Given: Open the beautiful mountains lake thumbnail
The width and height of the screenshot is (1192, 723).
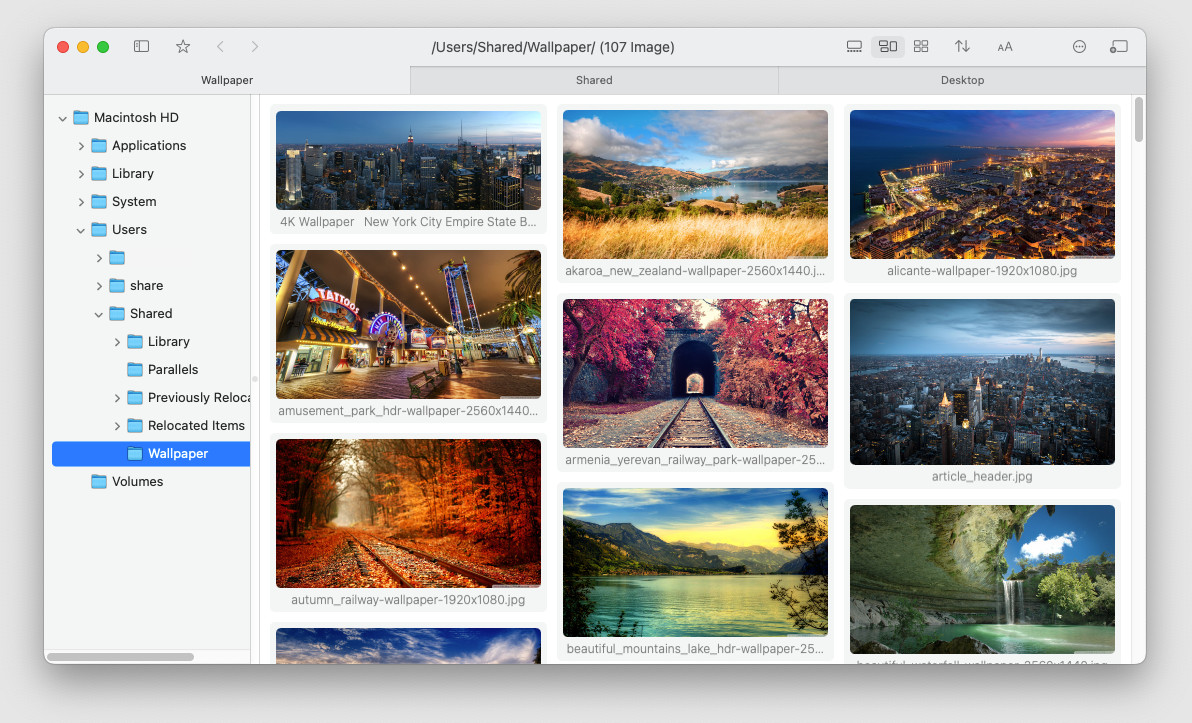Looking at the screenshot, I should [x=695, y=563].
